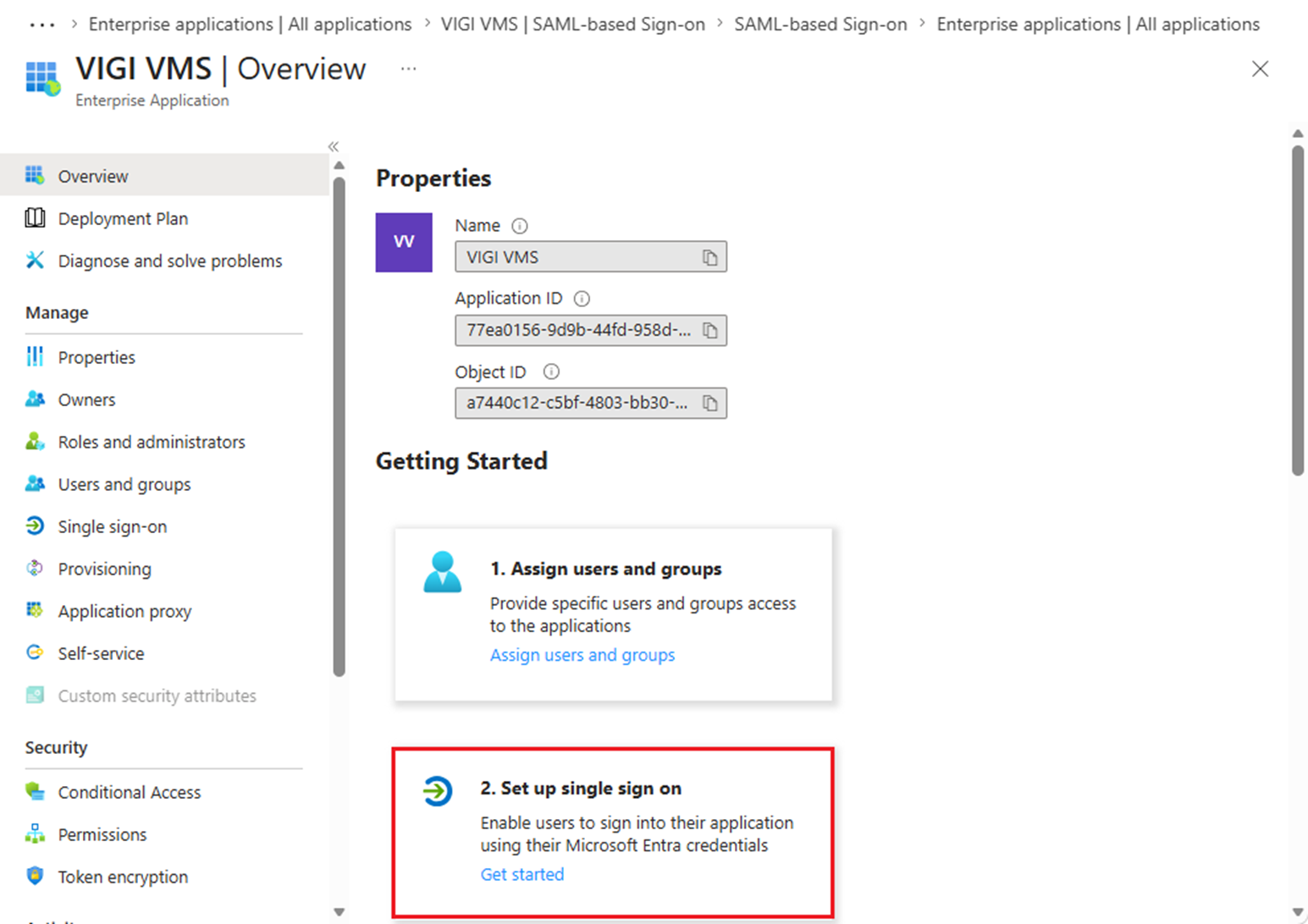The width and height of the screenshot is (1308, 924).
Task: Click the sidebar scroll down arrow
Action: pos(339,912)
